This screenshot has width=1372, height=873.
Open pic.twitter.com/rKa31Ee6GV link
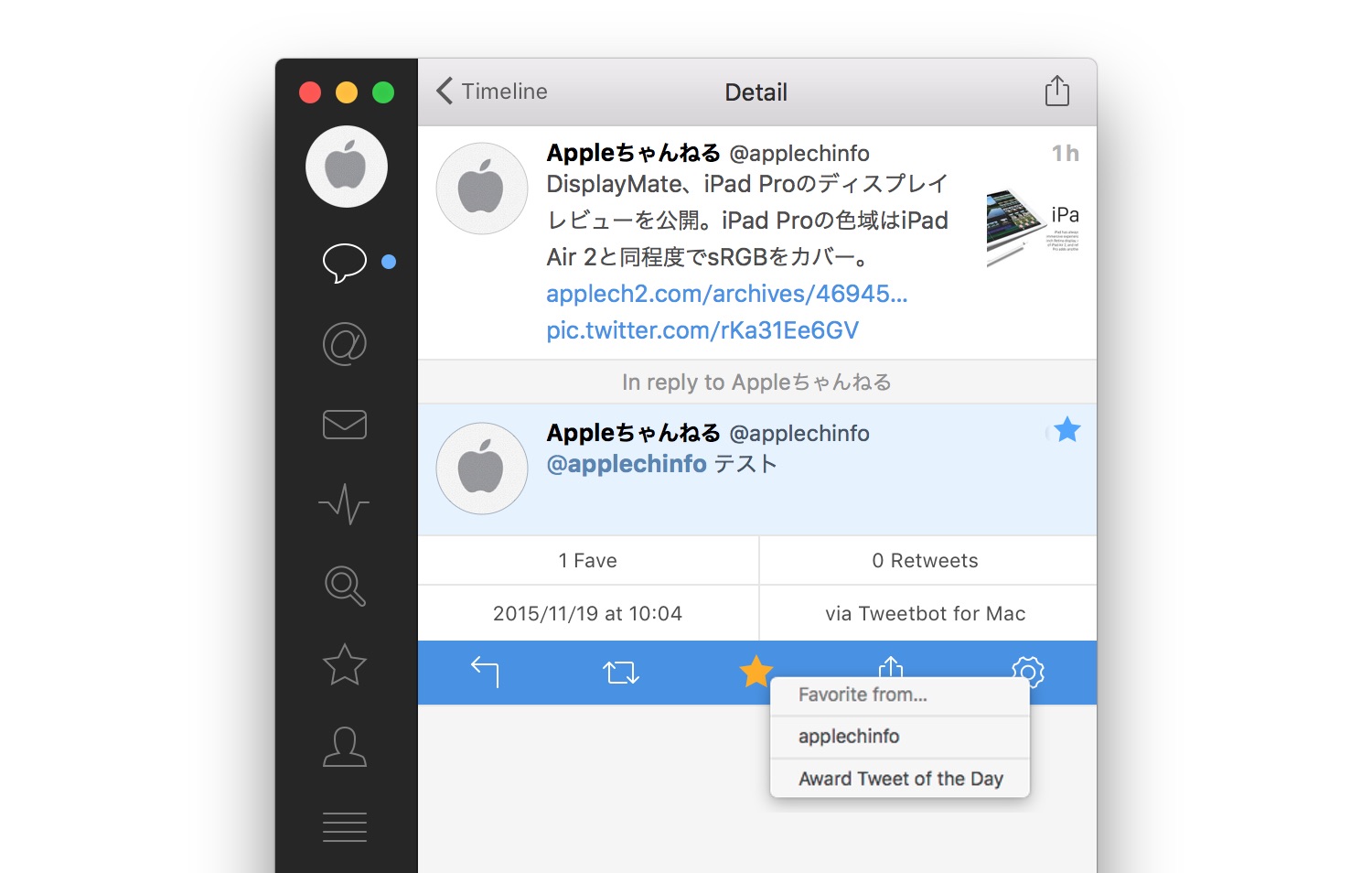(x=702, y=330)
